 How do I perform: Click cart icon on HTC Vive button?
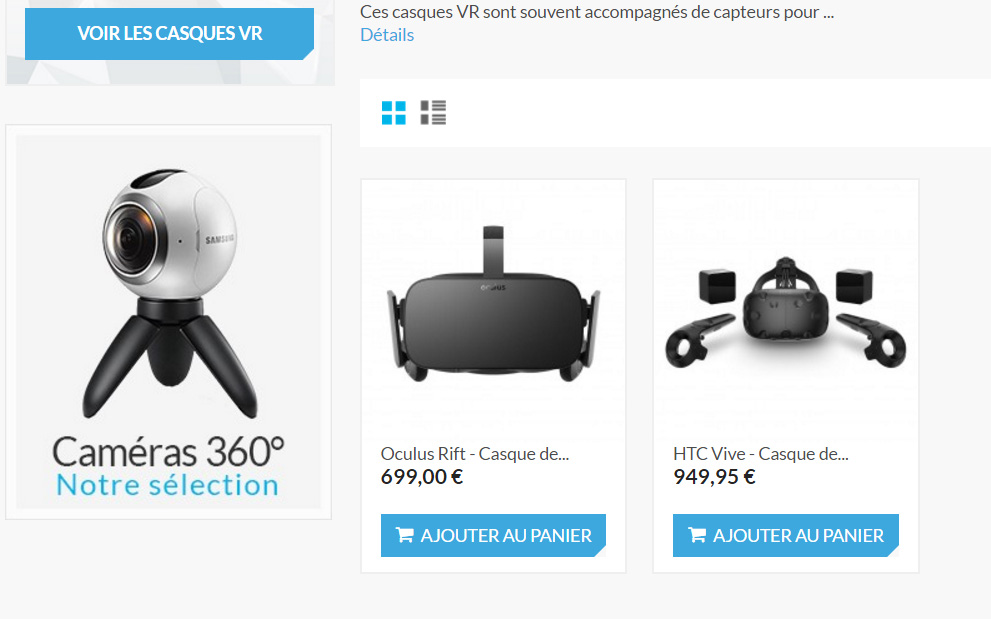pos(697,536)
